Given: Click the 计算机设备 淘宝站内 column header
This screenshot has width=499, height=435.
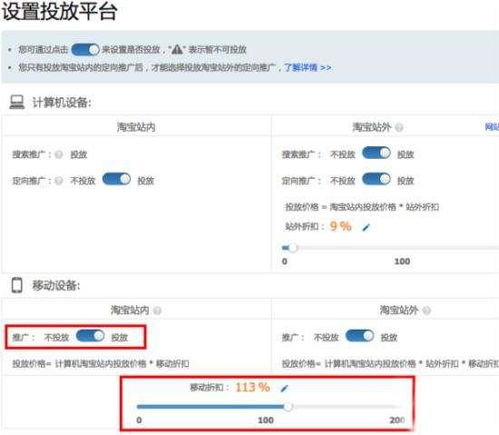Looking at the screenshot, I should pyautogui.click(x=136, y=127).
